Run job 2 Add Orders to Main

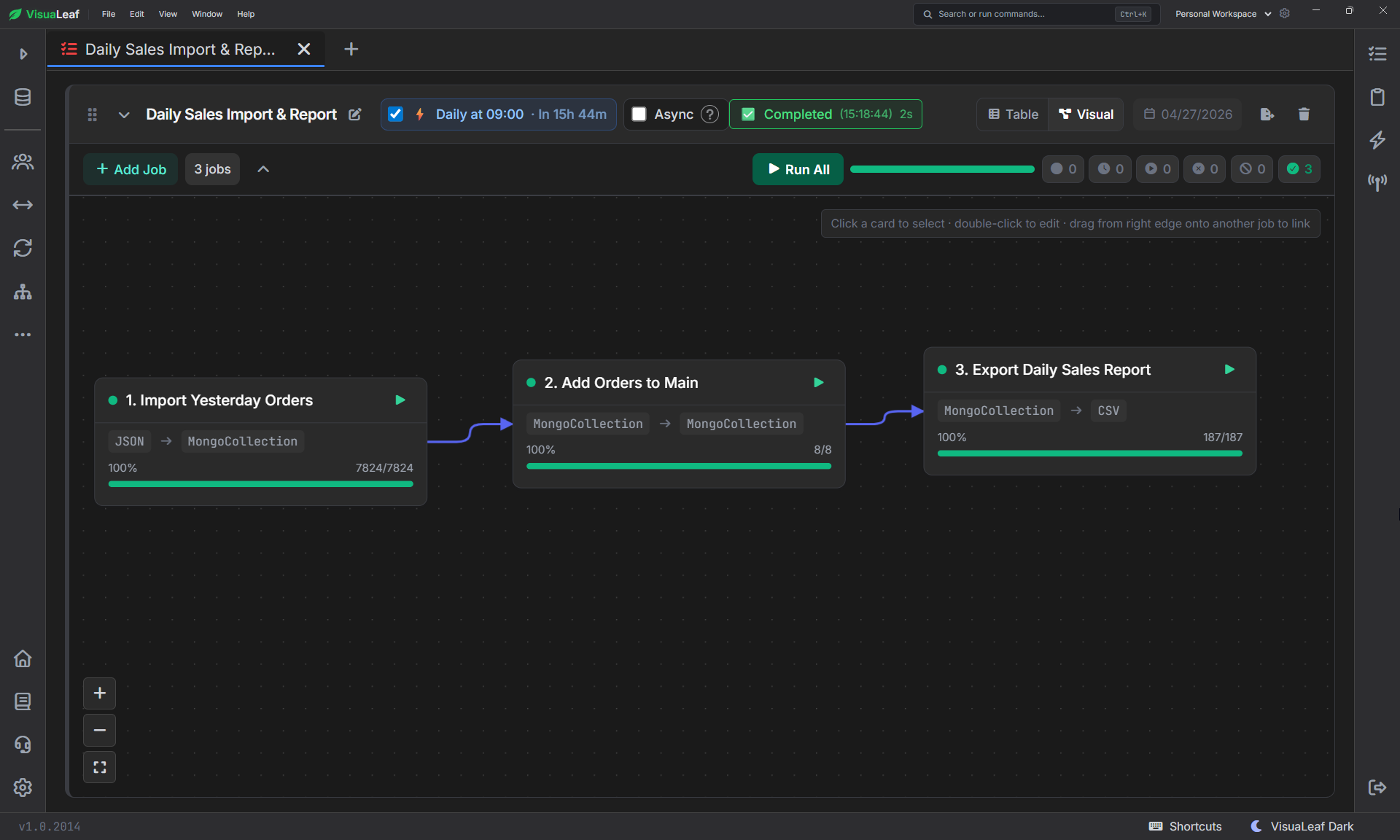(x=819, y=383)
